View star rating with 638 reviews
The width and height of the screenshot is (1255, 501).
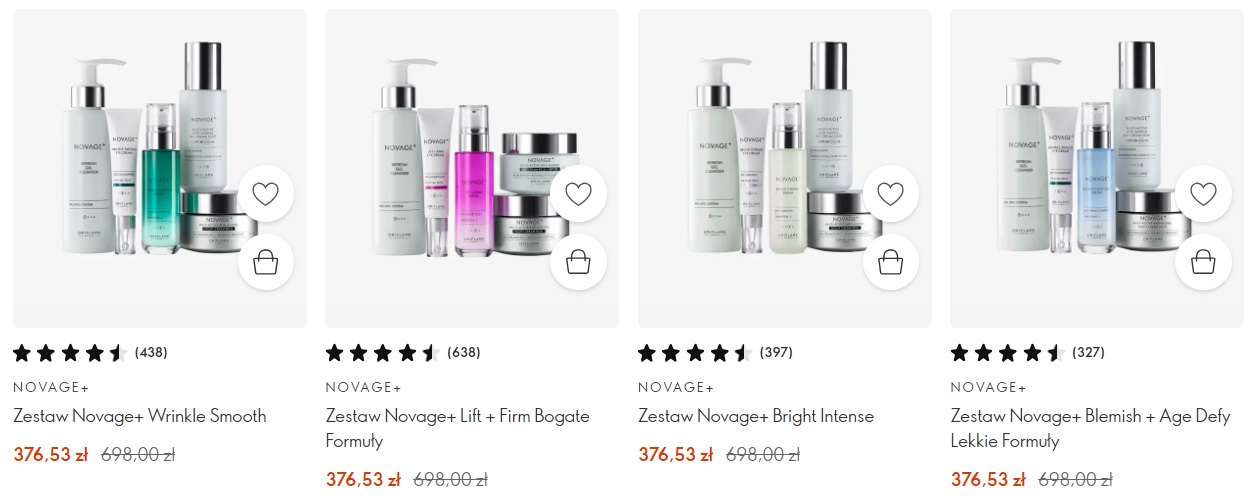(403, 352)
